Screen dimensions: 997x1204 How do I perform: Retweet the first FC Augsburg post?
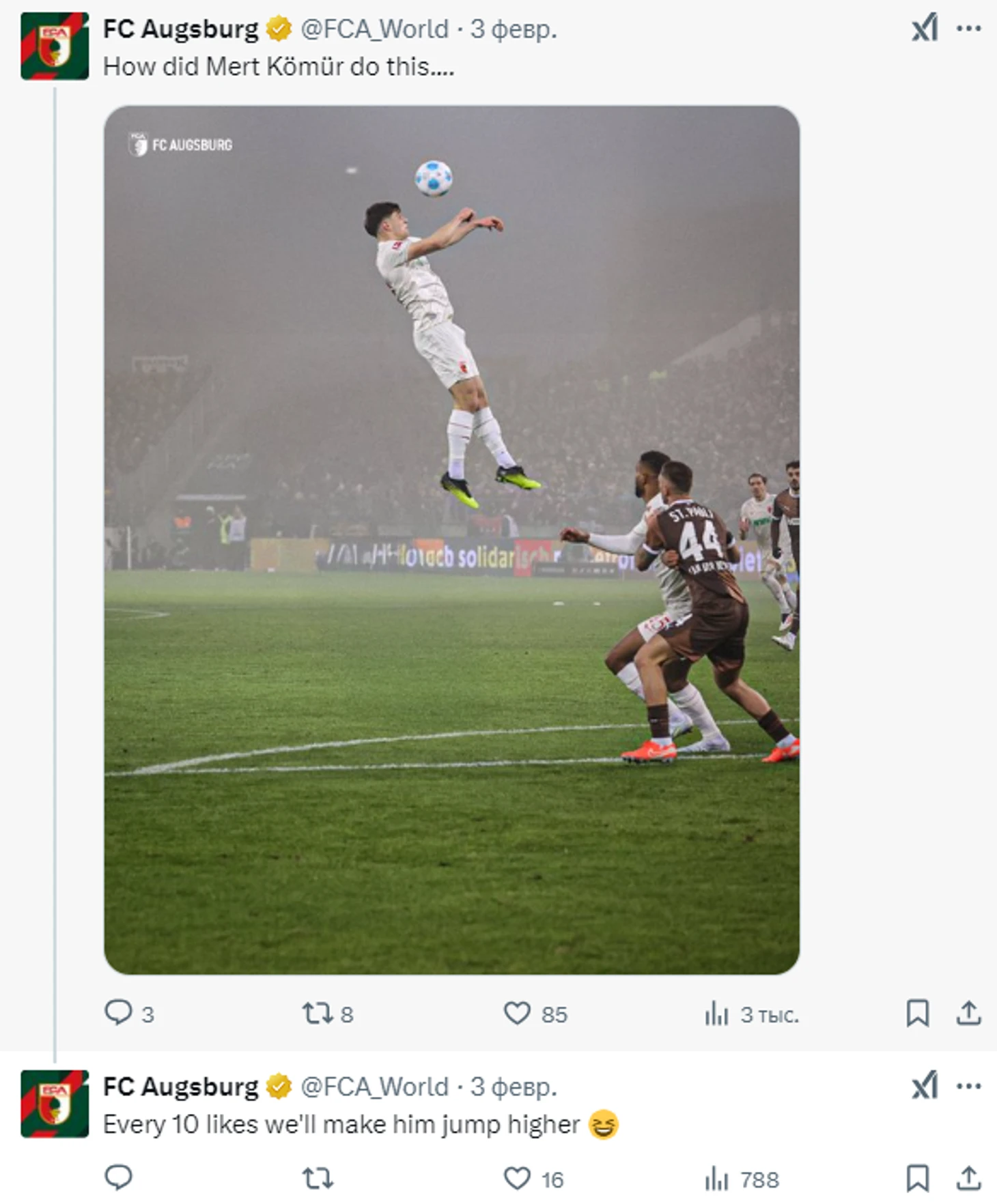317,1013
